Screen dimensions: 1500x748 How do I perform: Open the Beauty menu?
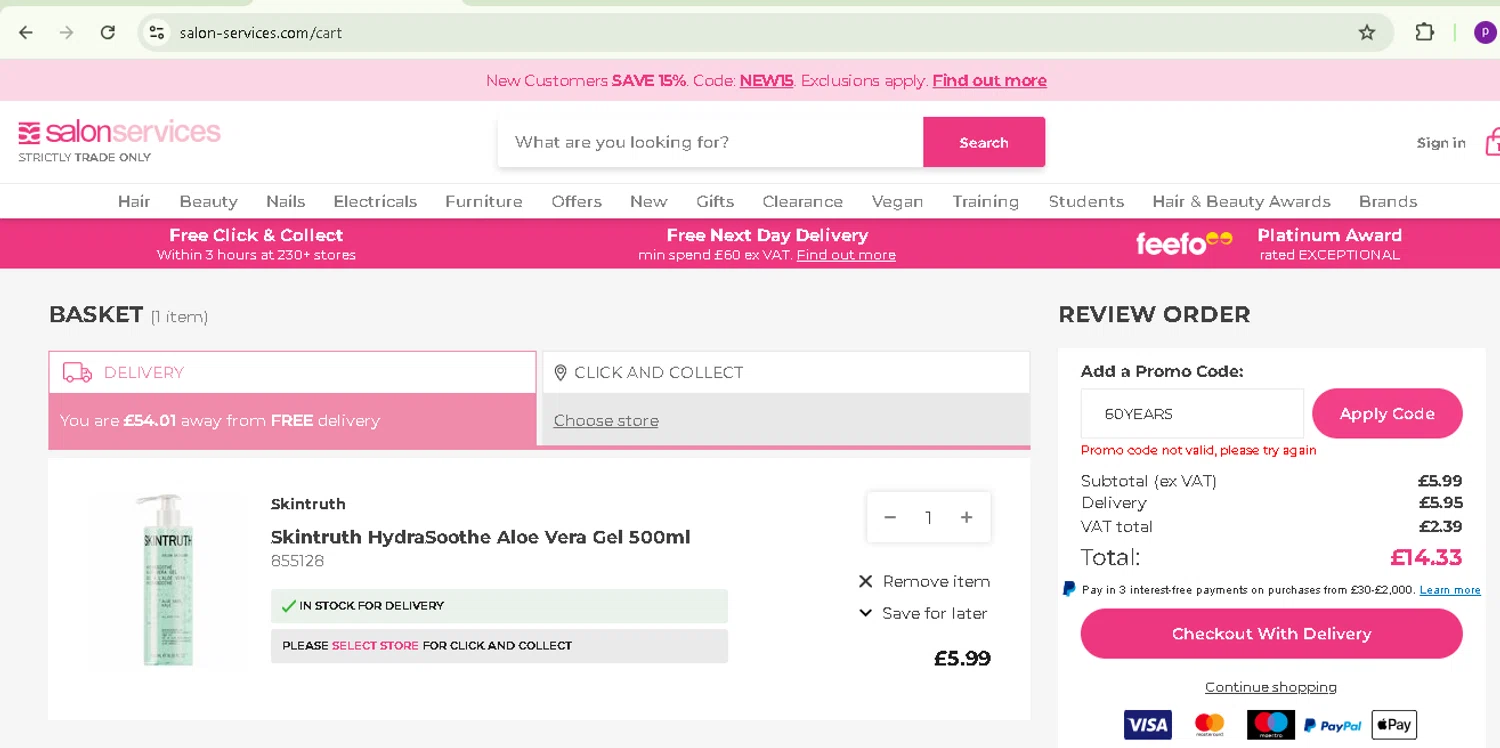click(x=208, y=201)
